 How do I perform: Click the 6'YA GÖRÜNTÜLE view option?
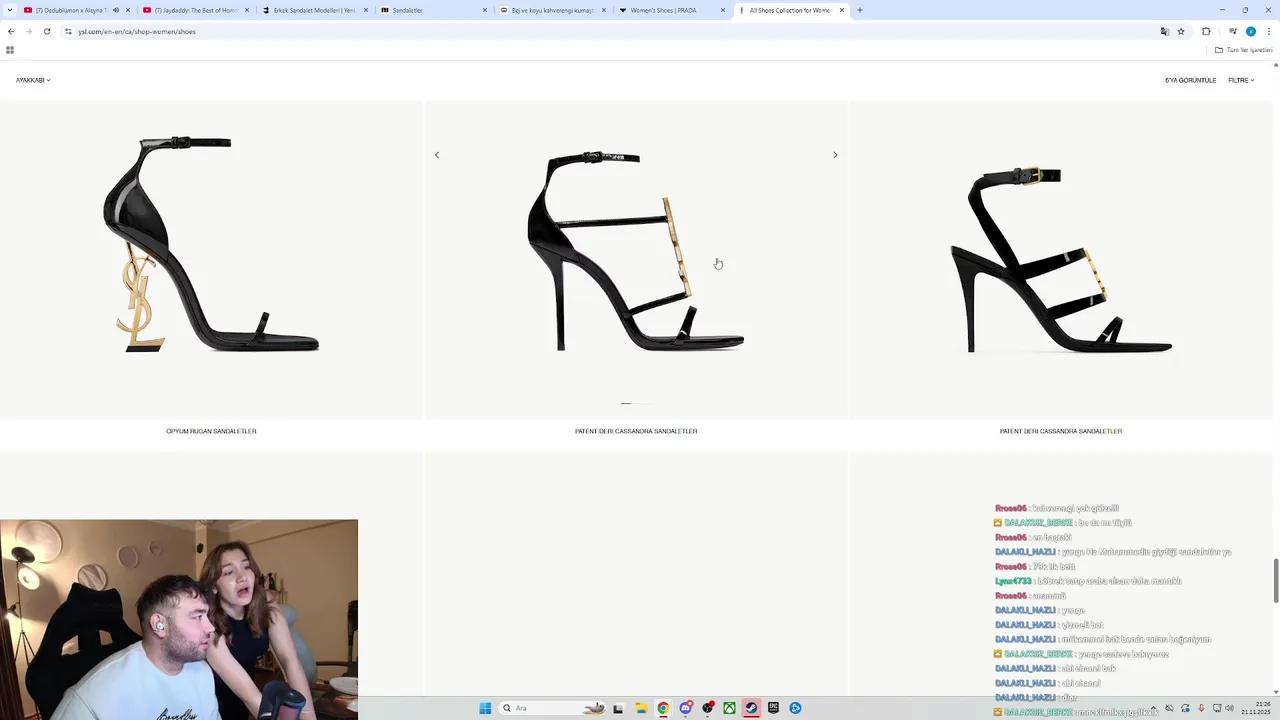point(1190,80)
